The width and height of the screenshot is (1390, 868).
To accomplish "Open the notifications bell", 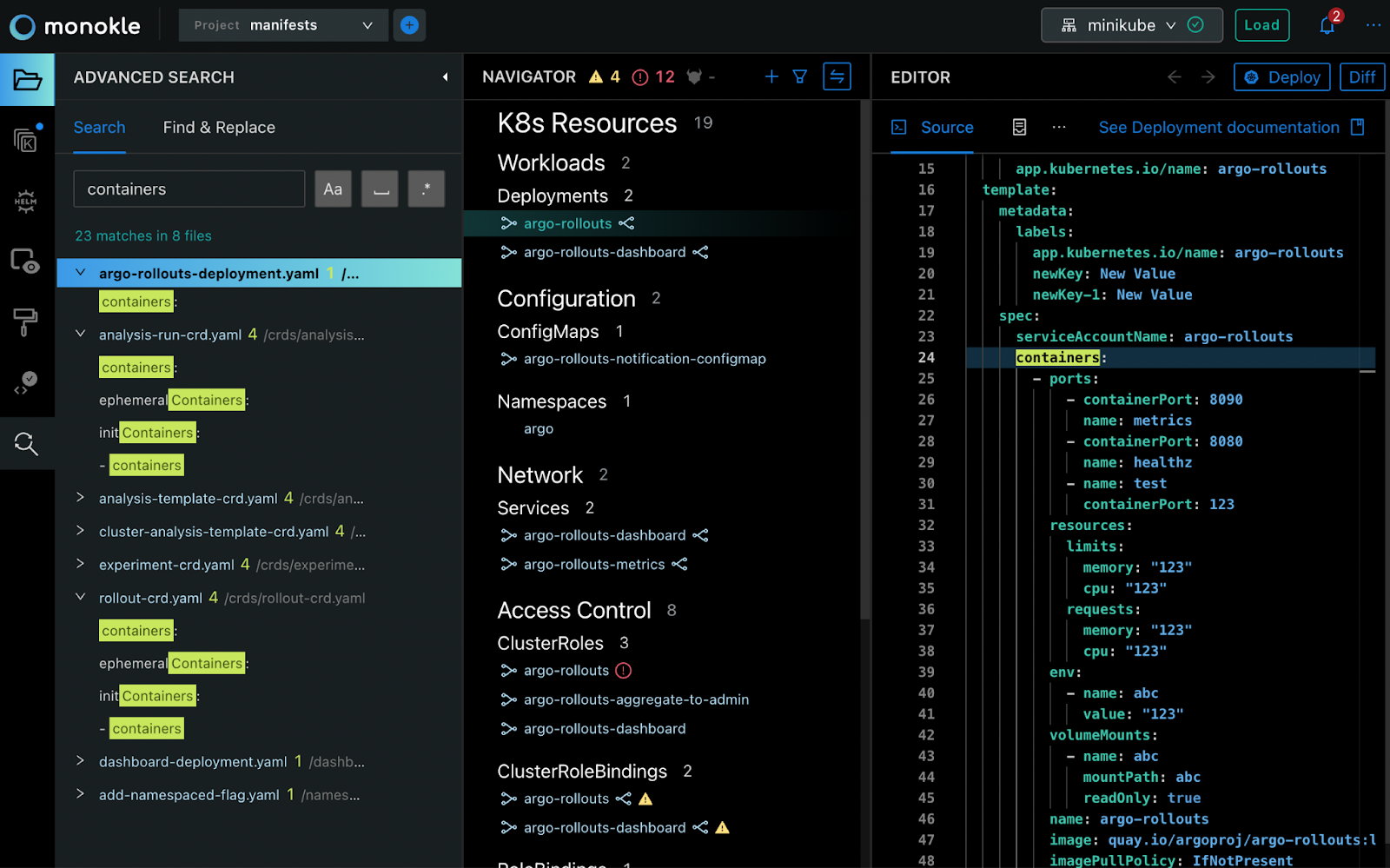I will [1327, 25].
